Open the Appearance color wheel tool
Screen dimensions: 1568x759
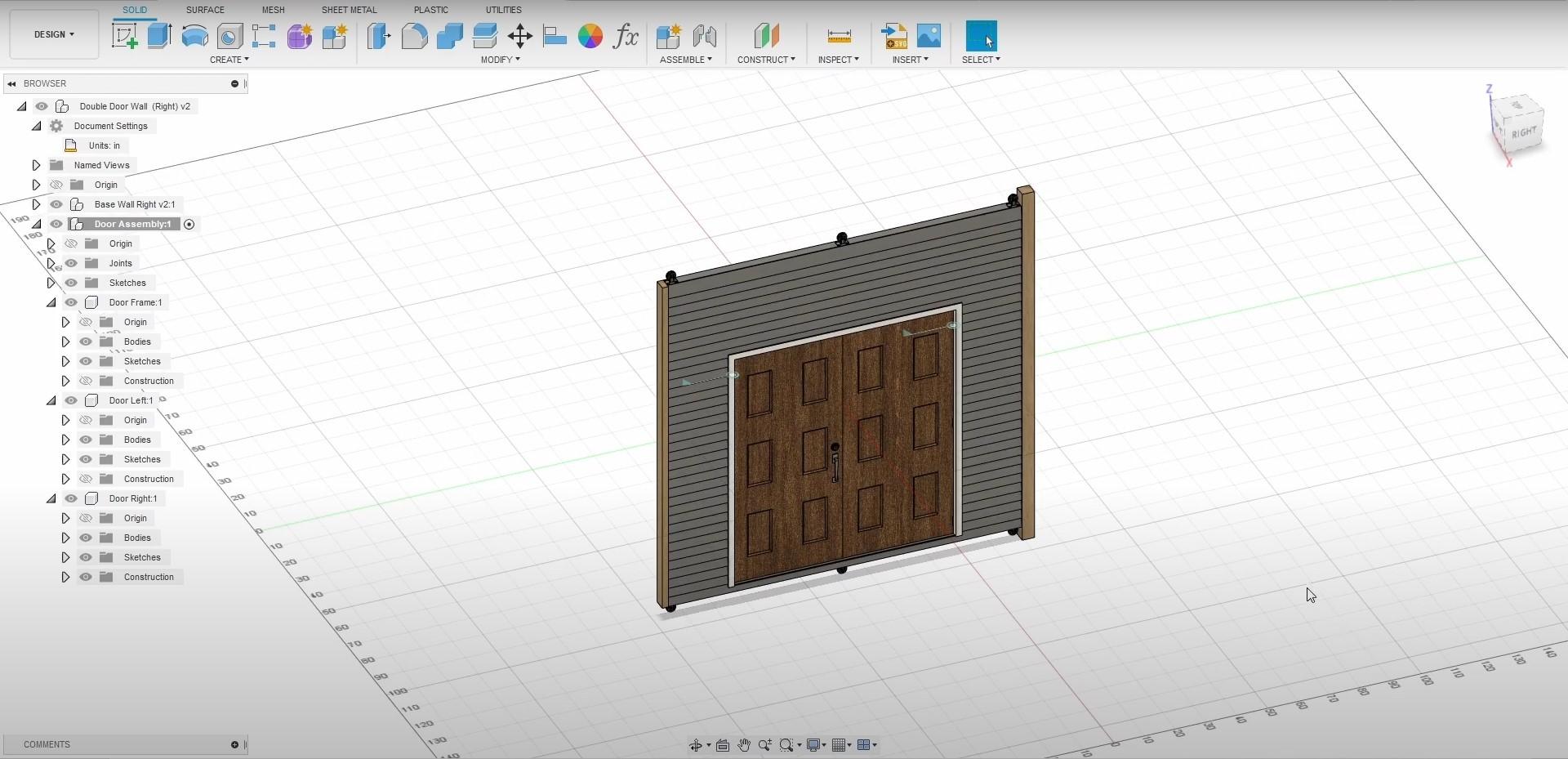click(x=590, y=36)
